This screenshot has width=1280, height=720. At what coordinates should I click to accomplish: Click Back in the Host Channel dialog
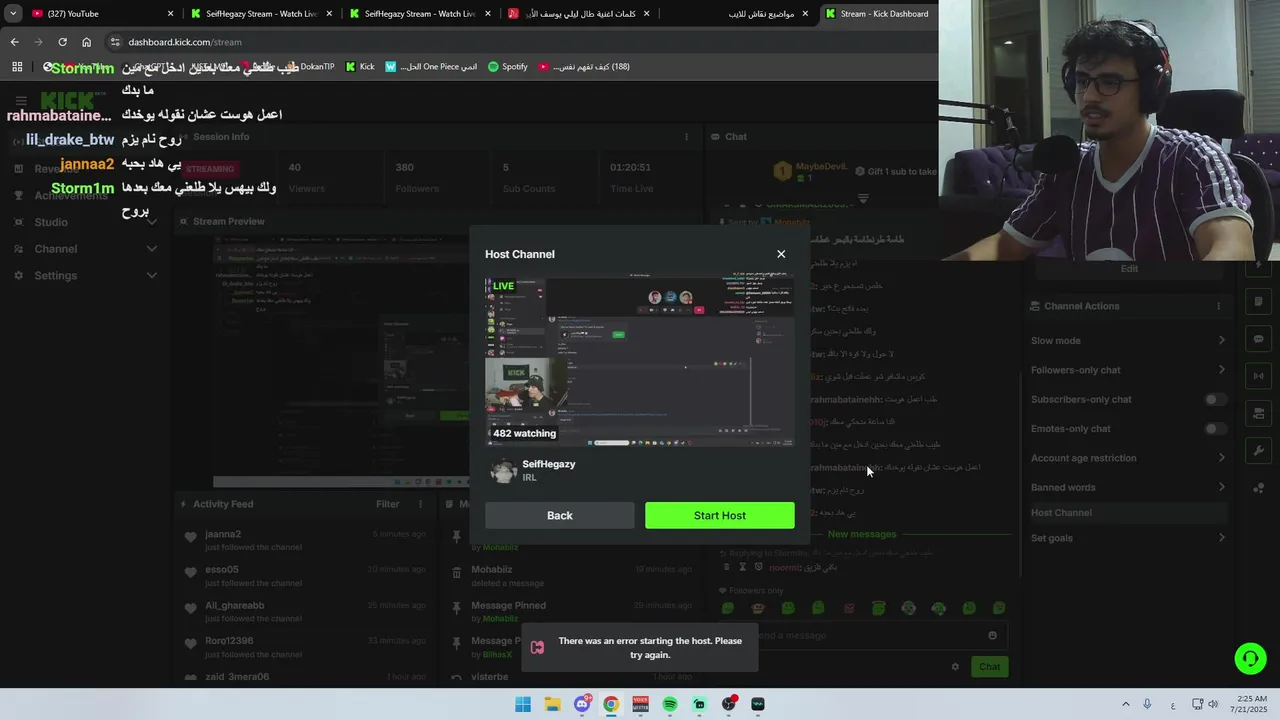[560, 515]
